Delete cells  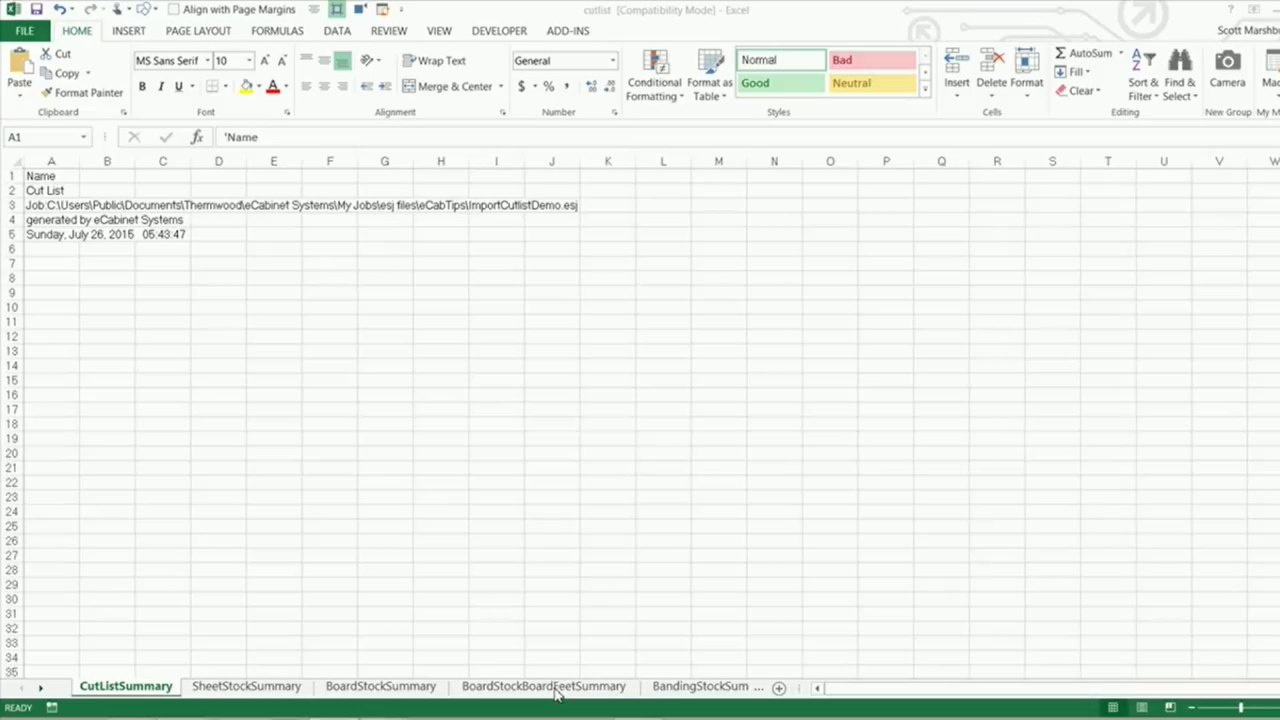click(x=992, y=73)
